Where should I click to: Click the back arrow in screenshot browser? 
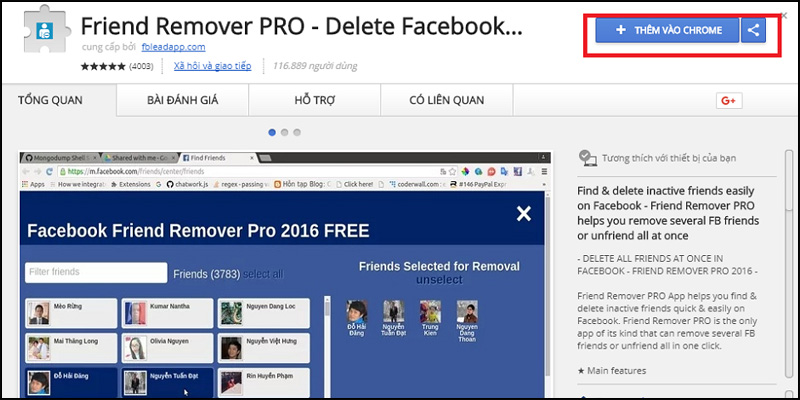coord(25,171)
